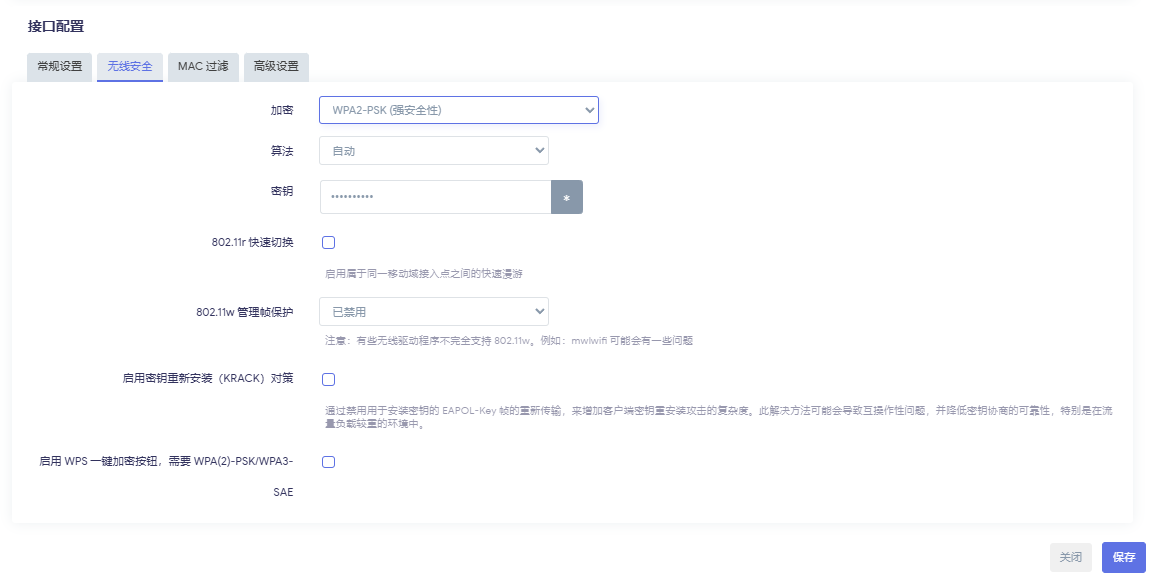Click the 802.11w driver support note text
The height and width of the screenshot is (578, 1154).
pyautogui.click(x=509, y=341)
